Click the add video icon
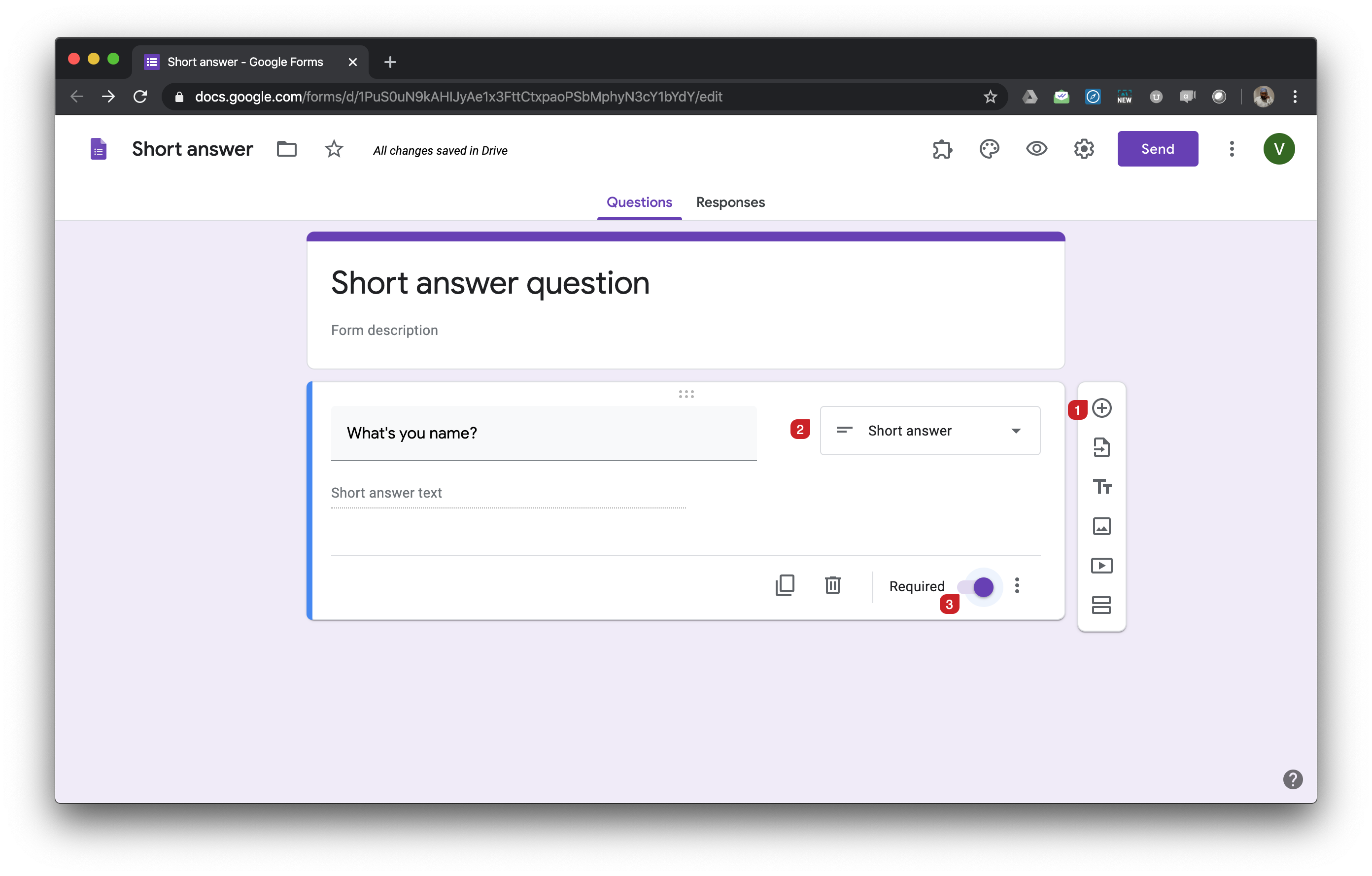The width and height of the screenshot is (1372, 876). [1101, 565]
